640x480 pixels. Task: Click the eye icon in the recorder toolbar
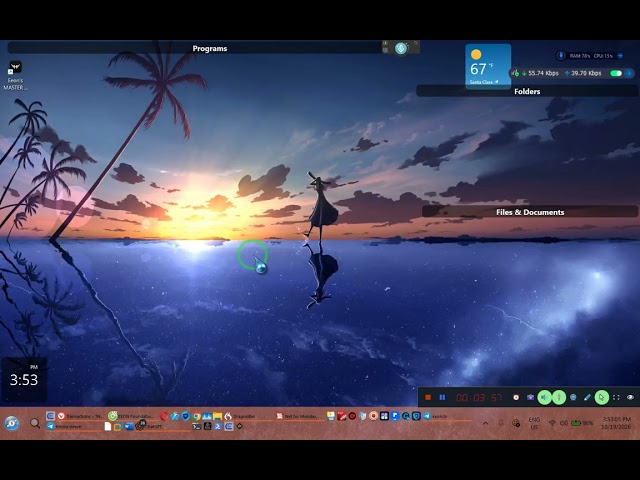click(x=630, y=397)
